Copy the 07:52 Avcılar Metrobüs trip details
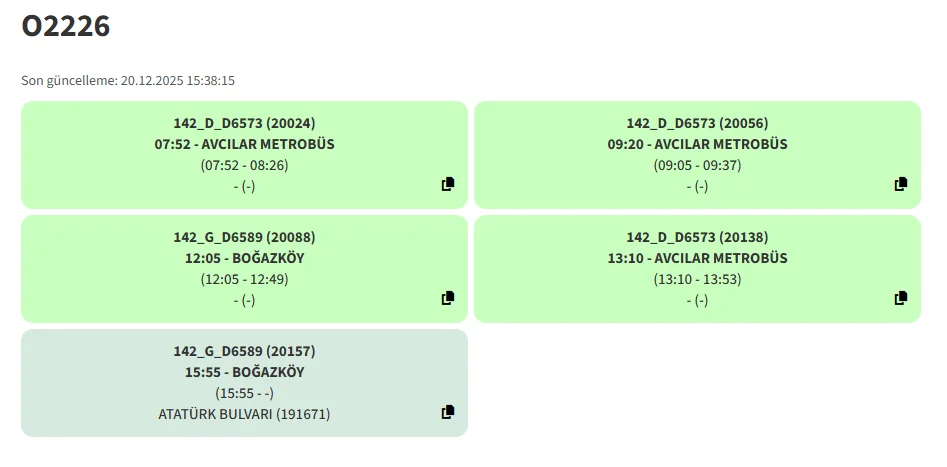This screenshot has height=467, width=947. (448, 184)
